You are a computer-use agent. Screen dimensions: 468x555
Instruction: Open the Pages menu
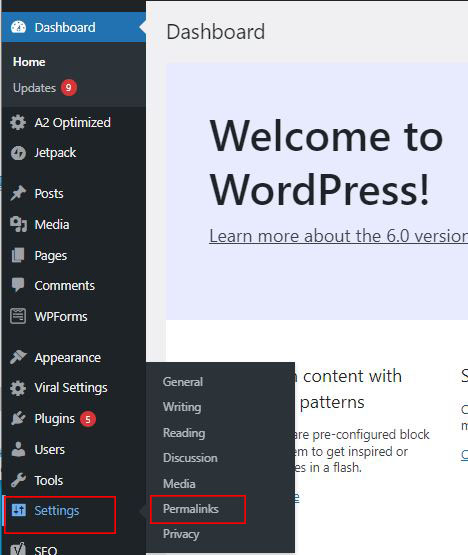(x=51, y=256)
